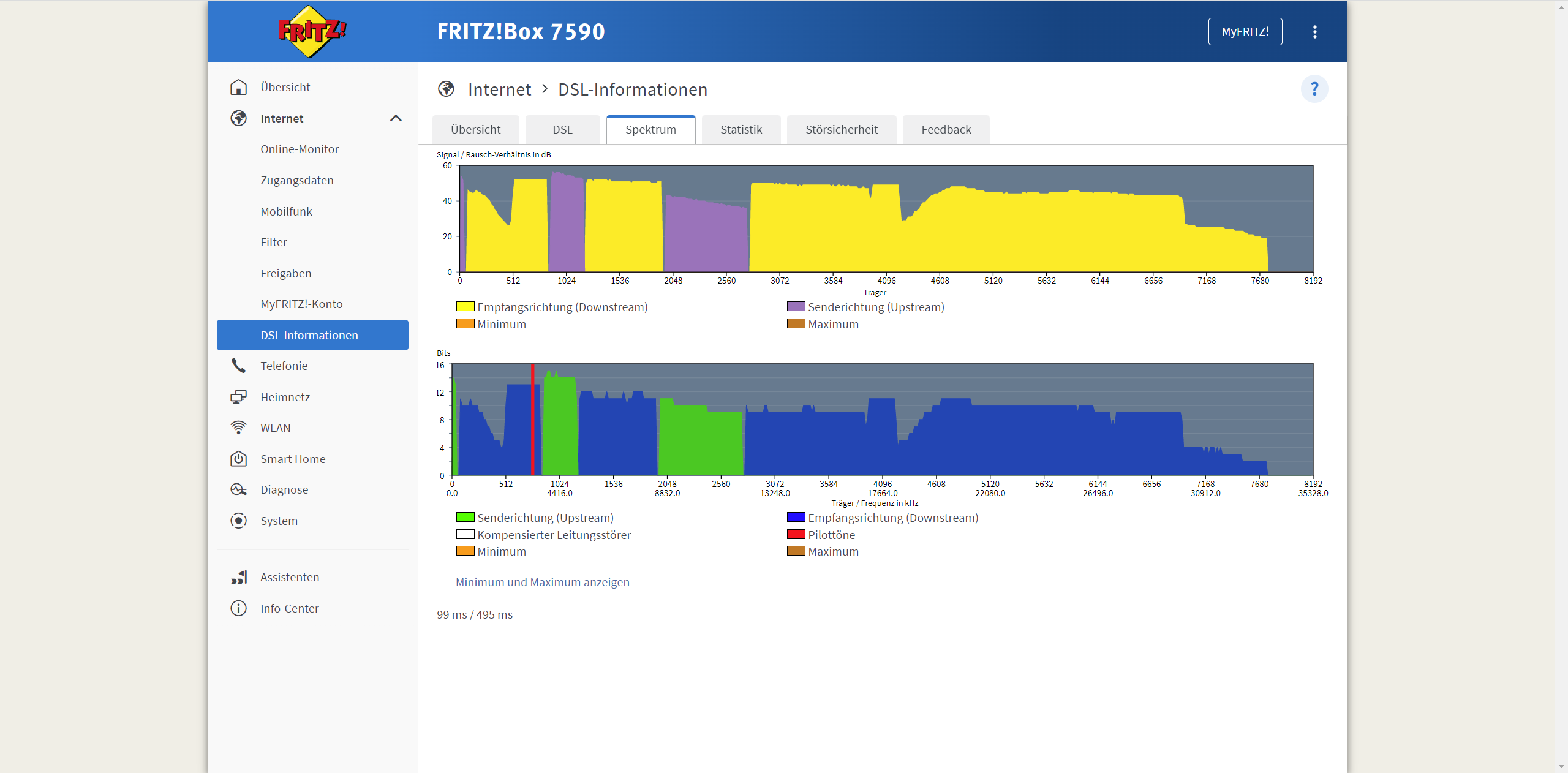
Task: Open the Störsicherheit tab
Action: [x=842, y=129]
